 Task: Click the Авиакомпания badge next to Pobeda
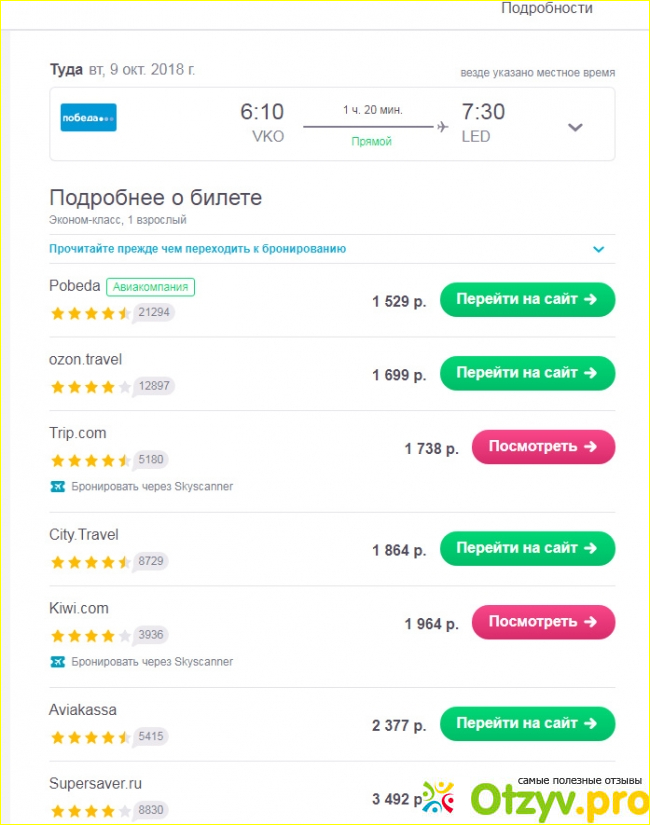coord(150,287)
